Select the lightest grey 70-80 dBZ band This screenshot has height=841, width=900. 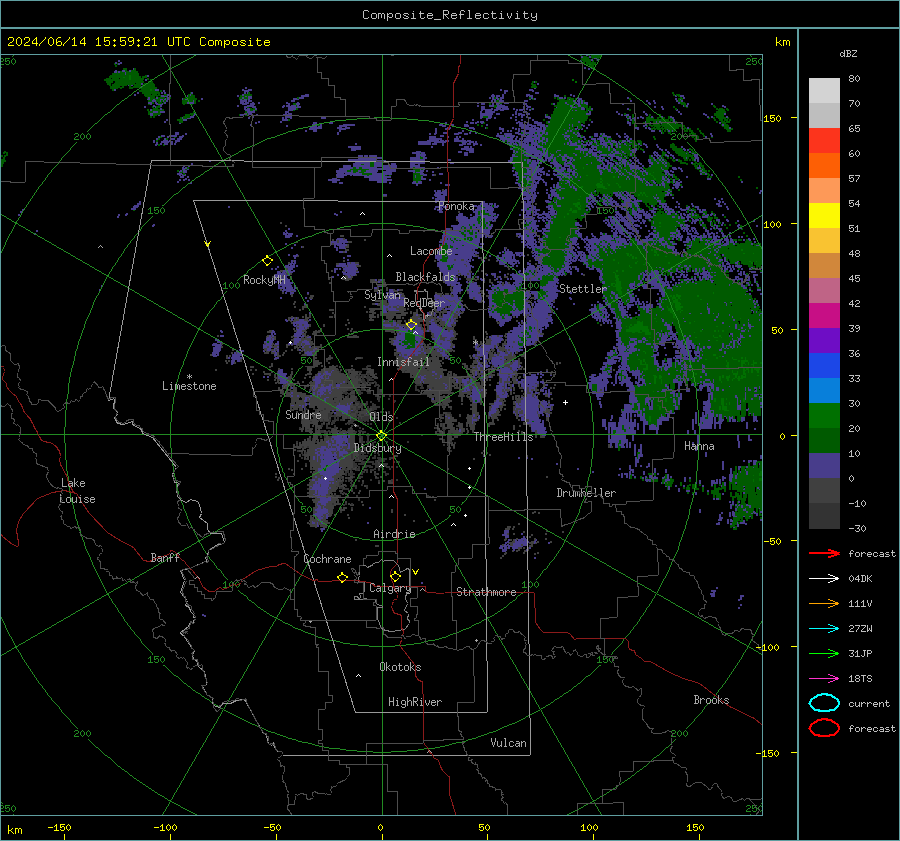824,91
